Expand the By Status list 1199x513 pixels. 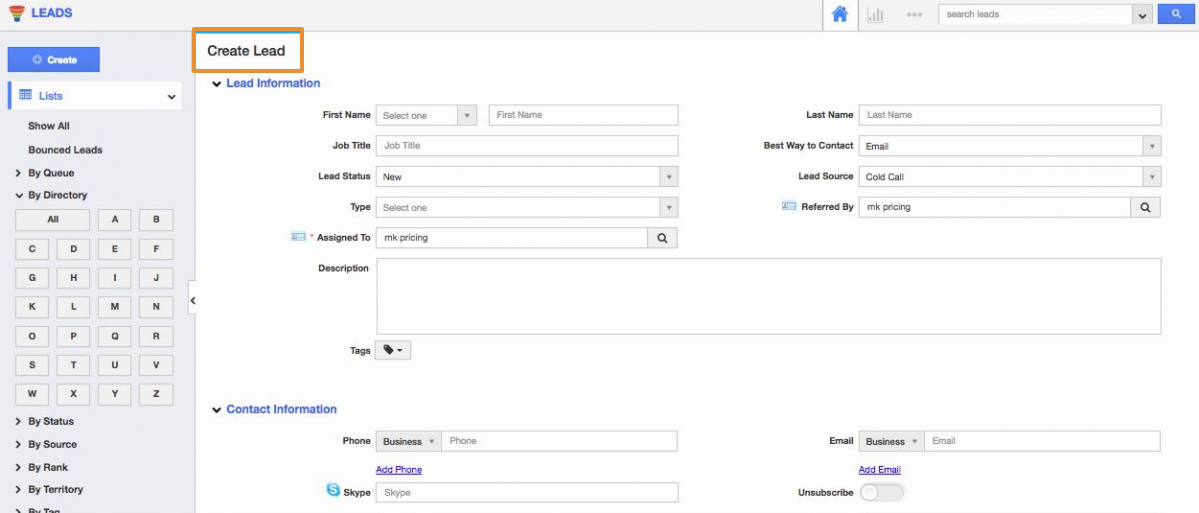[50, 421]
